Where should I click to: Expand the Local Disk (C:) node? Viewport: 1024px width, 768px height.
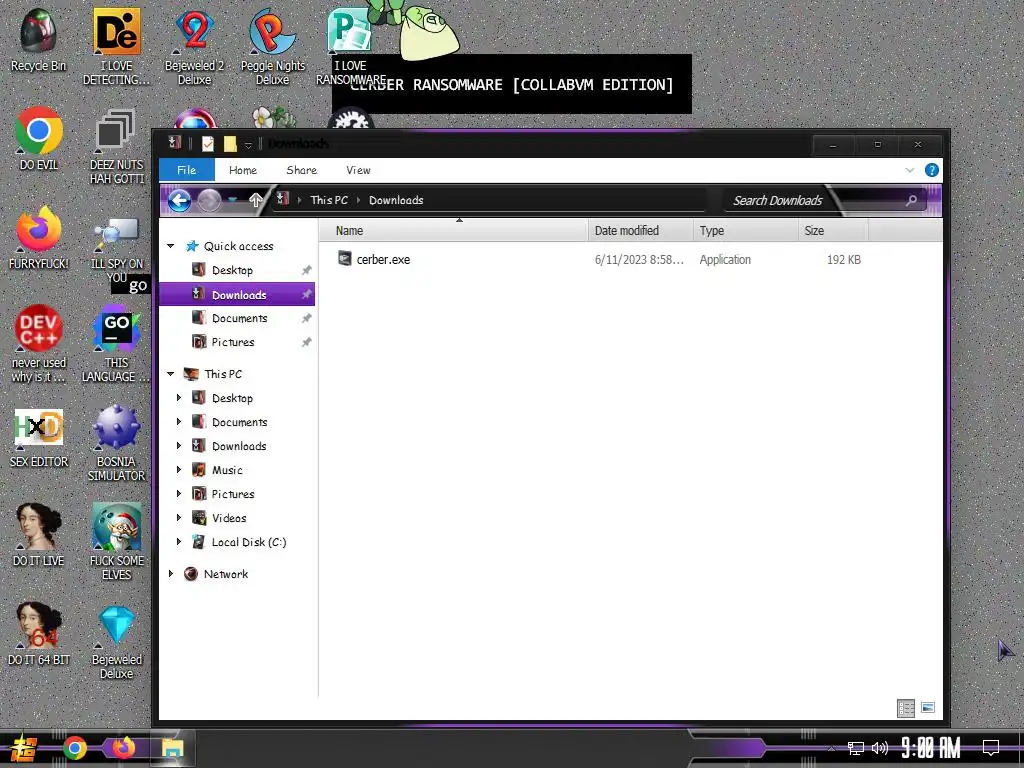point(179,542)
